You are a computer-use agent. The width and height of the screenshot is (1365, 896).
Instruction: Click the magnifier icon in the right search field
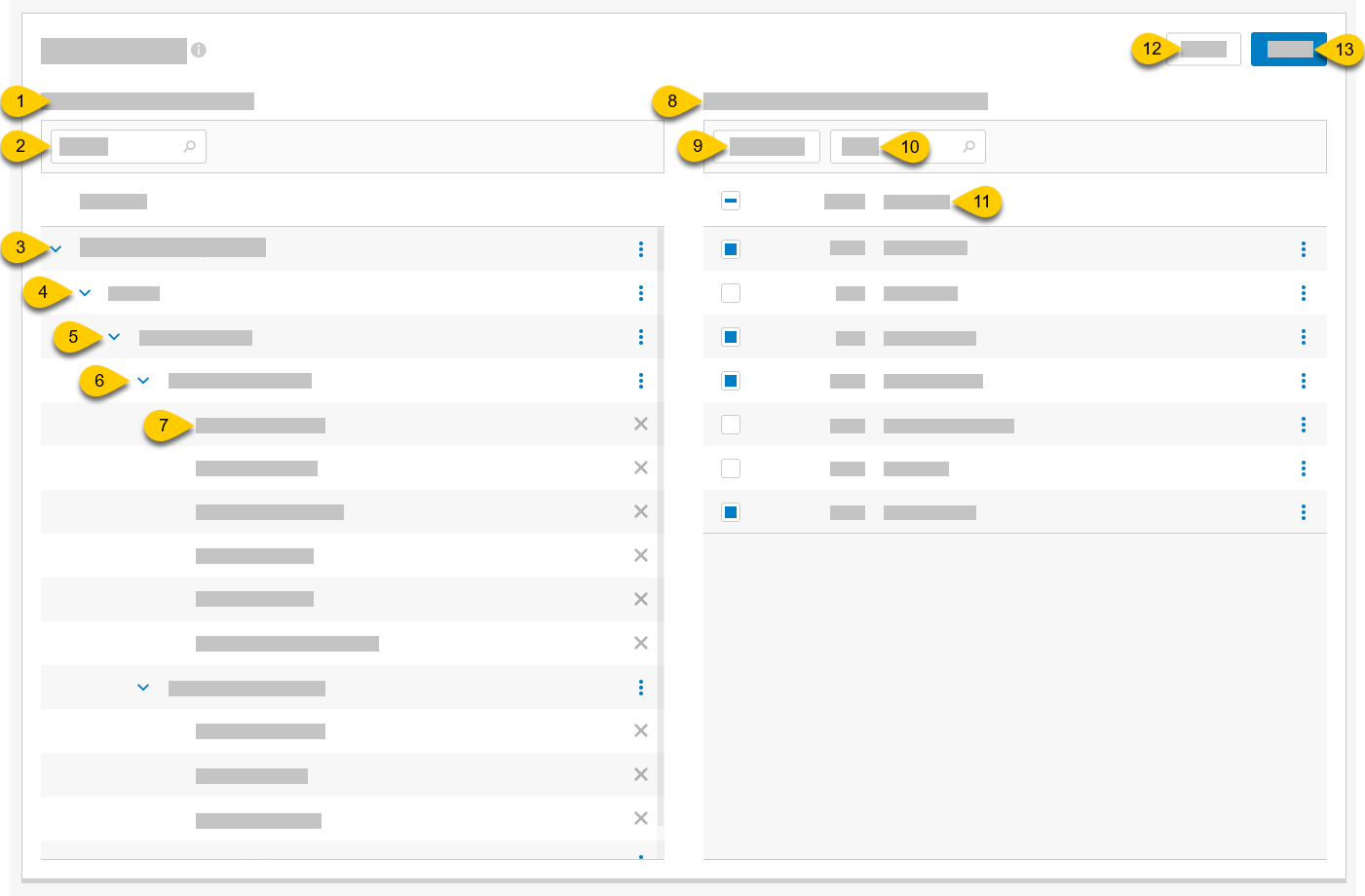969,146
